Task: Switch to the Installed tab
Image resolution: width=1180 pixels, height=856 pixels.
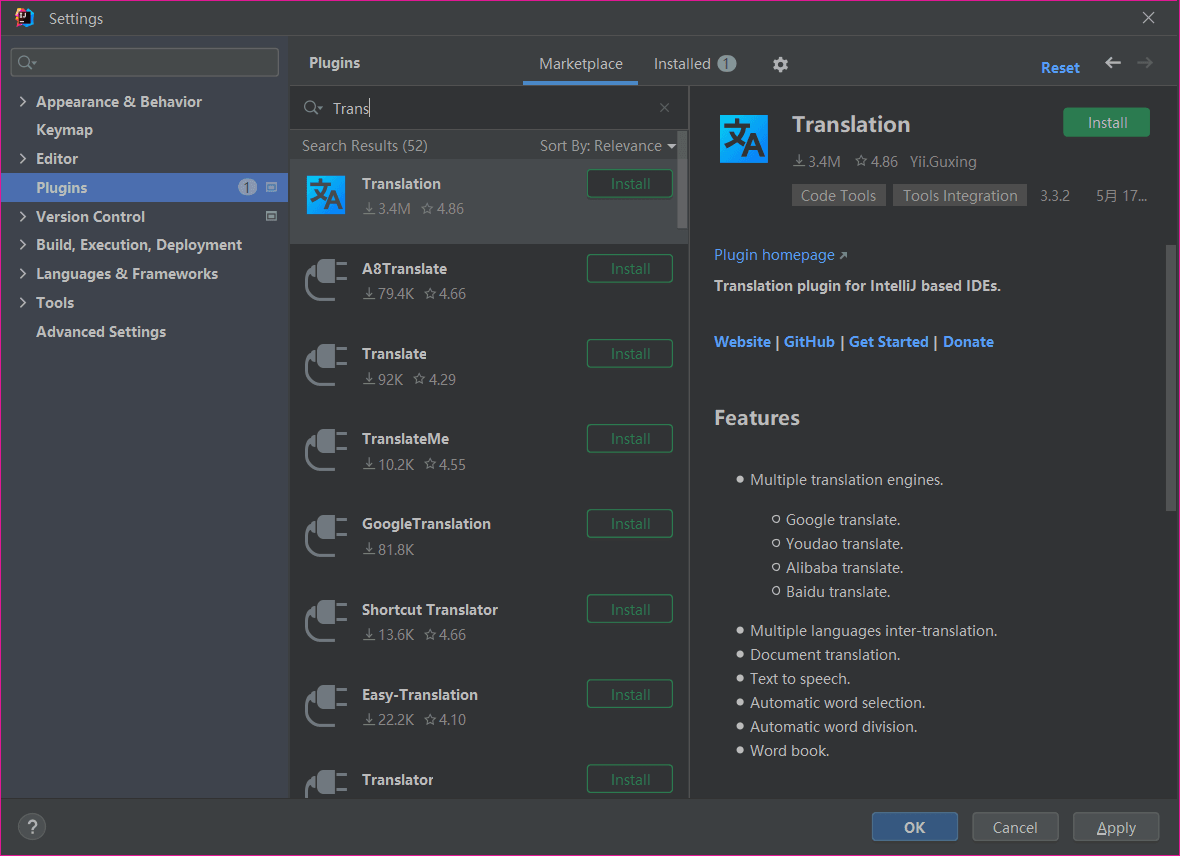Action: click(695, 64)
